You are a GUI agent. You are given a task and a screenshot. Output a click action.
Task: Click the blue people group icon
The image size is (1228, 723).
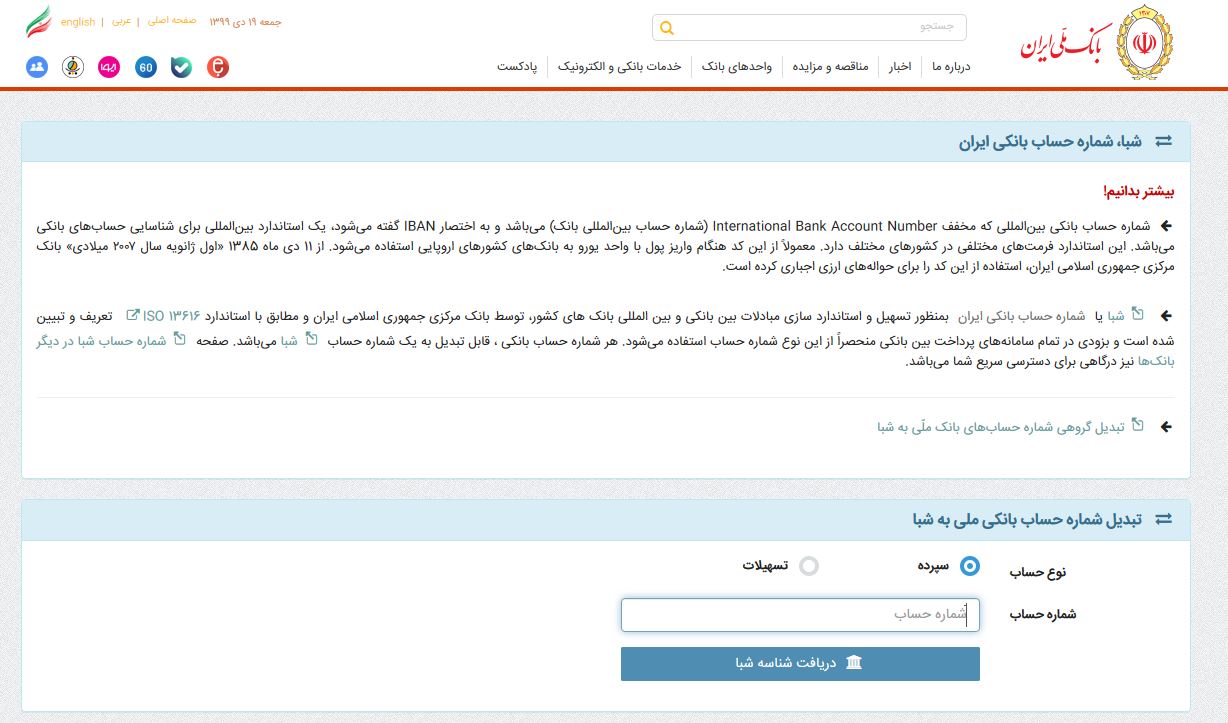37,67
